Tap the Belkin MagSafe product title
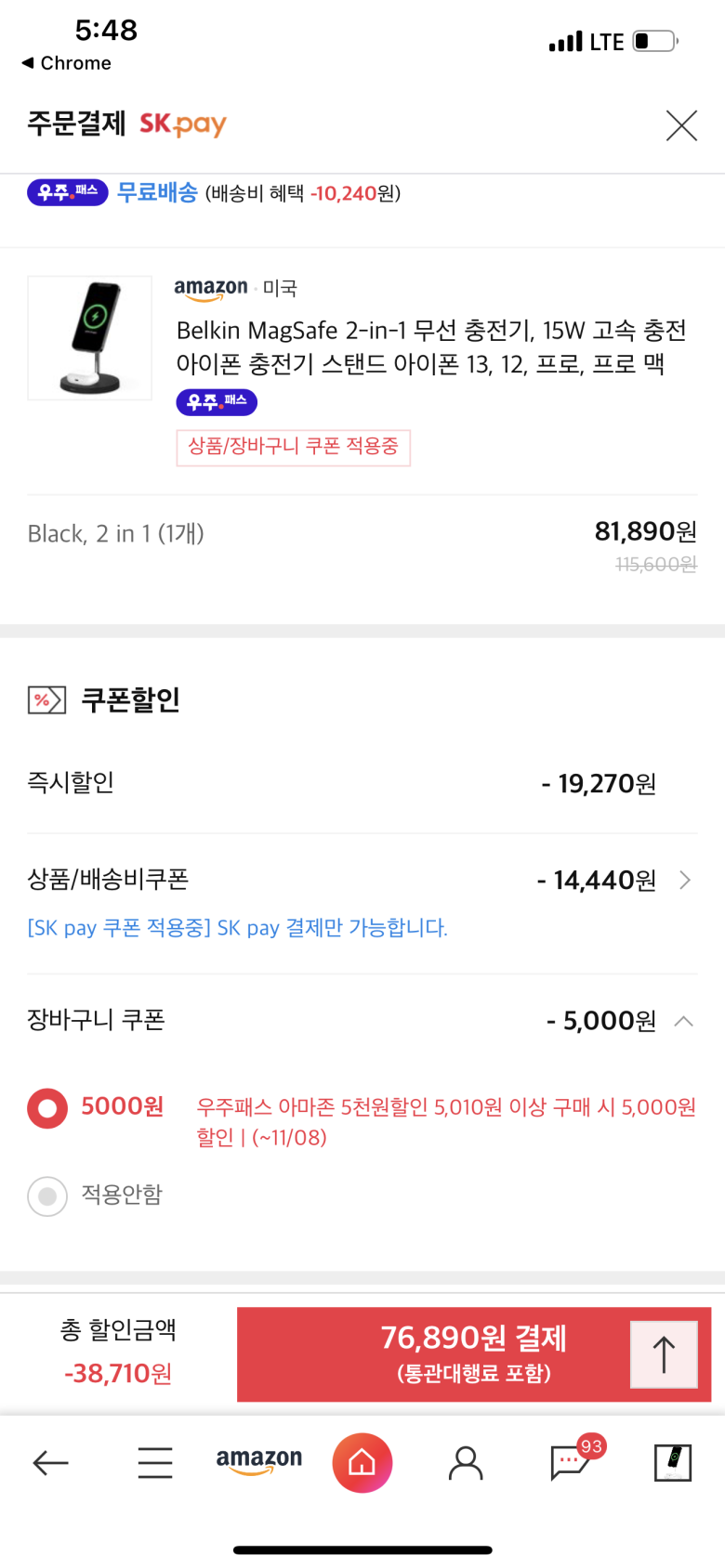Image resolution: width=725 pixels, height=1568 pixels. [431, 346]
